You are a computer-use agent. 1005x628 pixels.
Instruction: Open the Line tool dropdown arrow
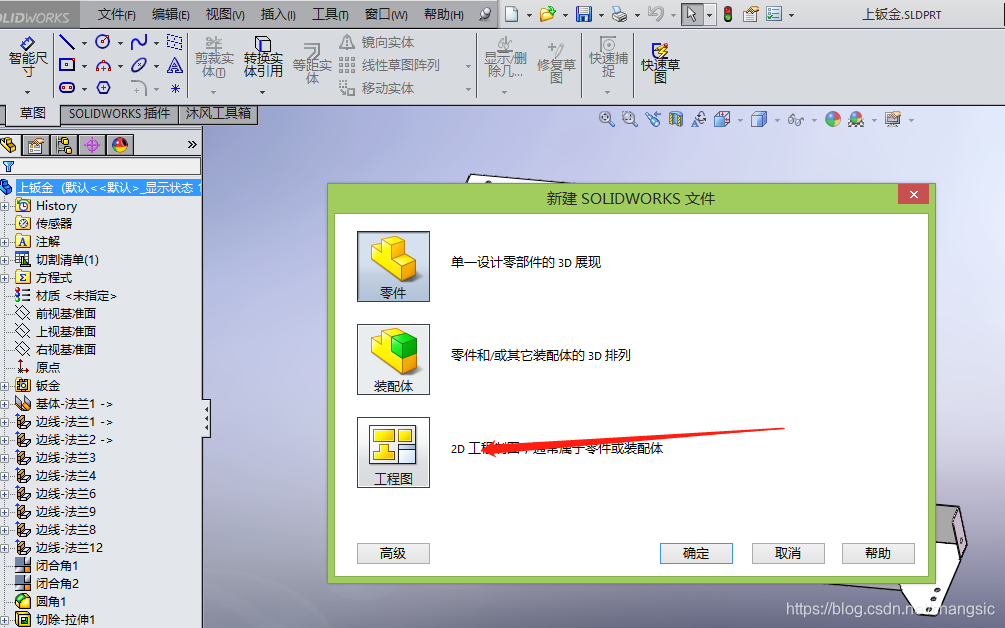tap(84, 44)
